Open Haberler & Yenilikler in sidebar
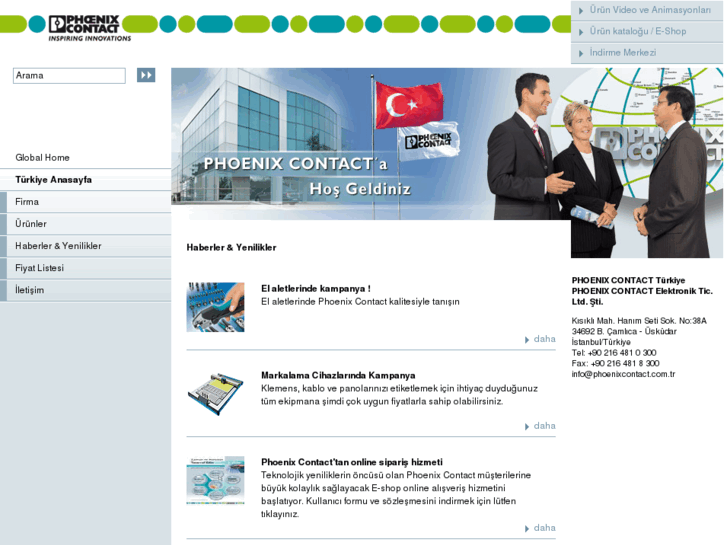 (85, 246)
